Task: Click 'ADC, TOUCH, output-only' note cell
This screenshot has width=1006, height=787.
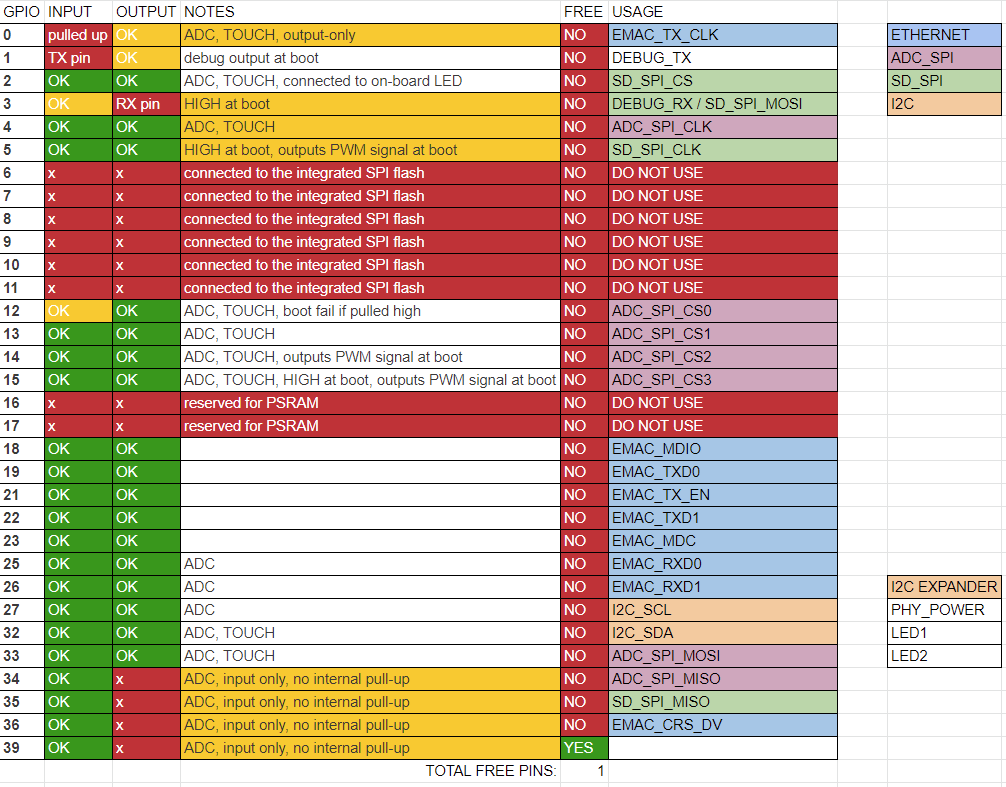Action: (370, 35)
